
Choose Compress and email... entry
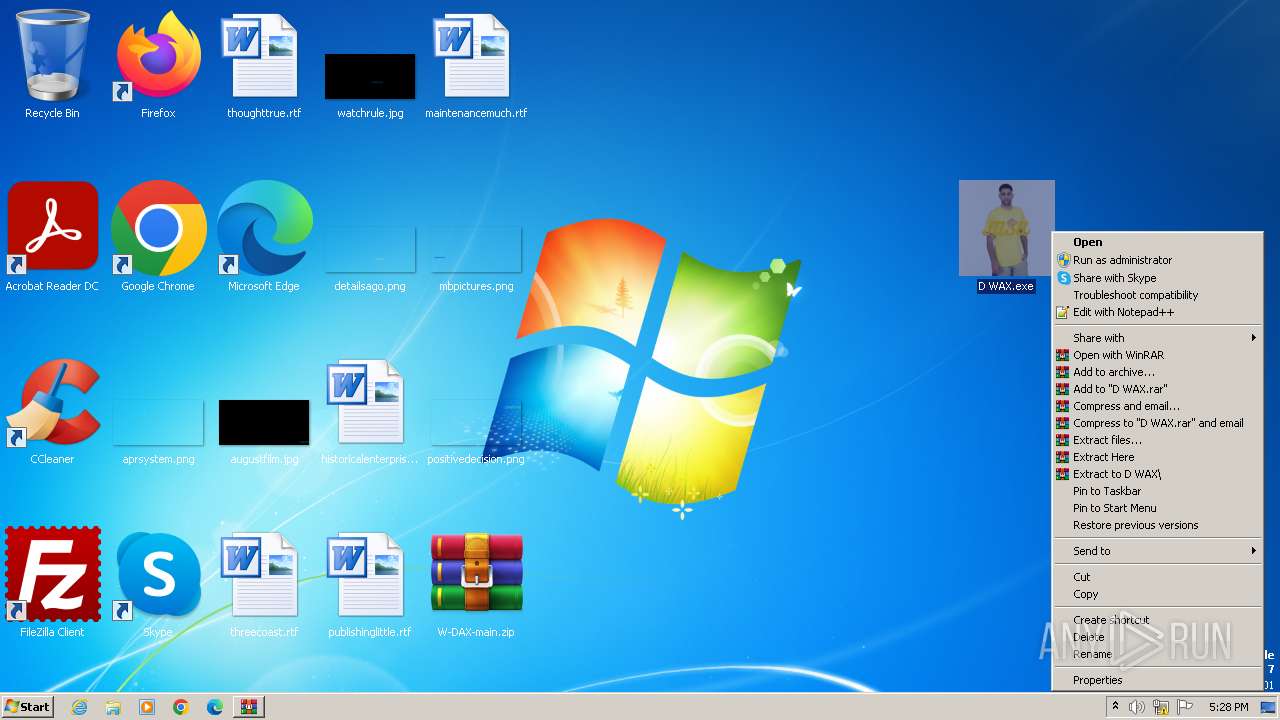pyautogui.click(x=1158, y=406)
